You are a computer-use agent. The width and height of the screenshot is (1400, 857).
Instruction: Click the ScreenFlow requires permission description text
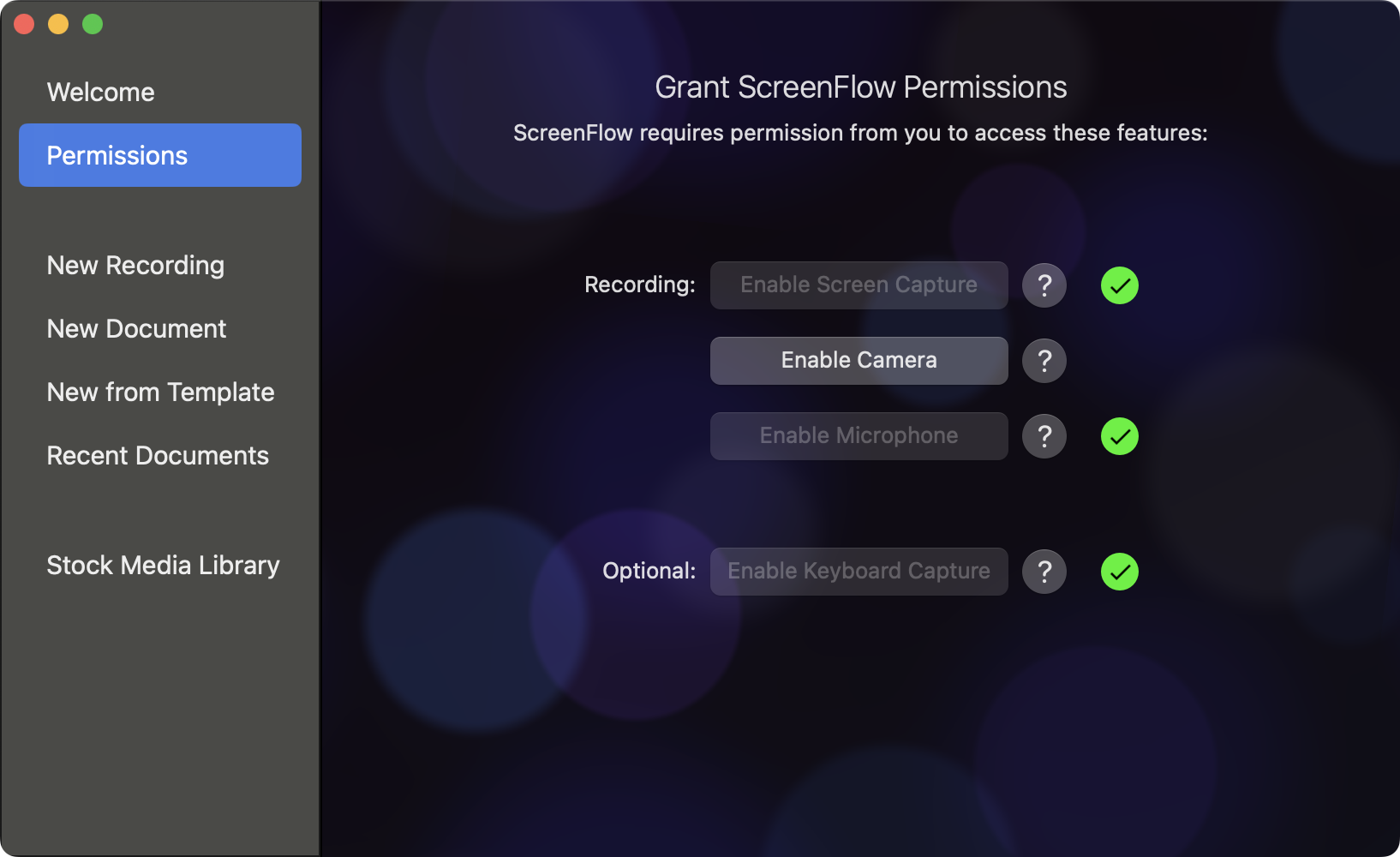[x=860, y=133]
